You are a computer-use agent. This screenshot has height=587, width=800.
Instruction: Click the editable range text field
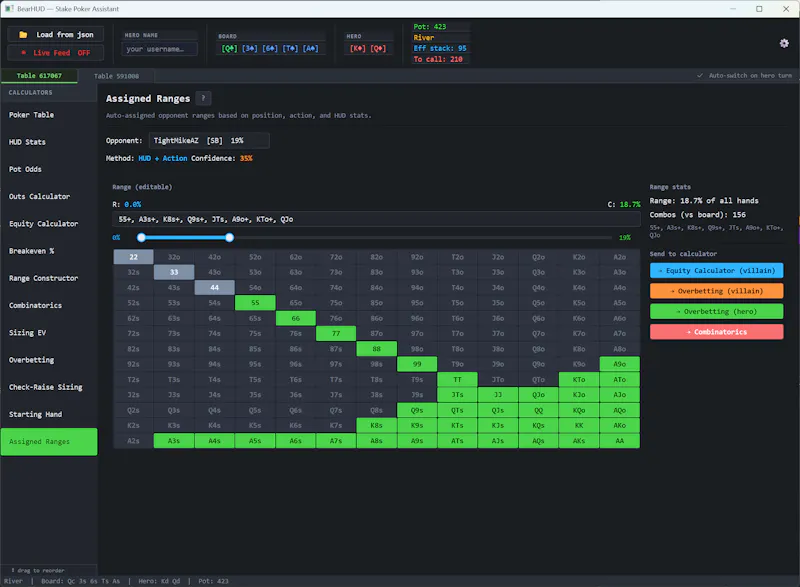[x=376, y=219]
